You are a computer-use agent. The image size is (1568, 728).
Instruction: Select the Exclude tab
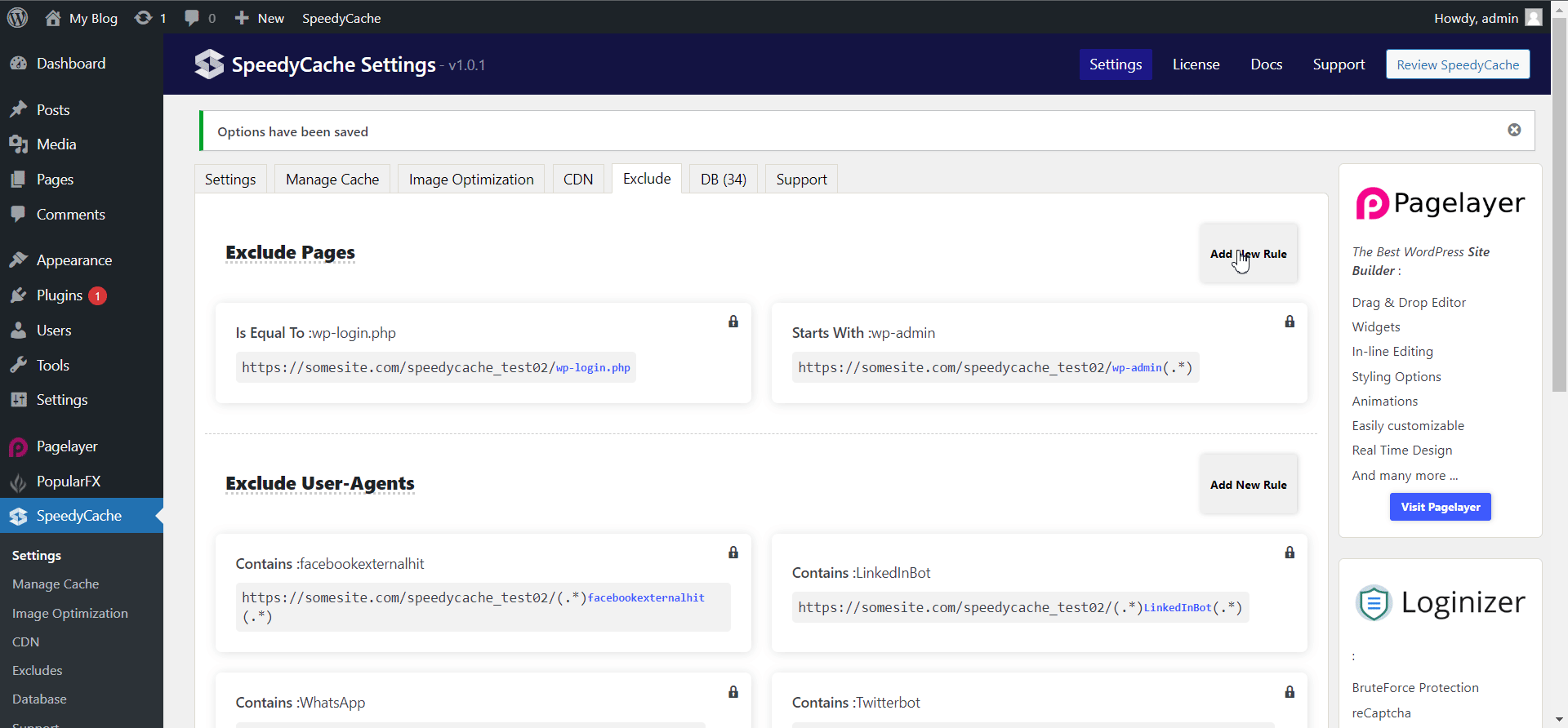click(x=647, y=179)
